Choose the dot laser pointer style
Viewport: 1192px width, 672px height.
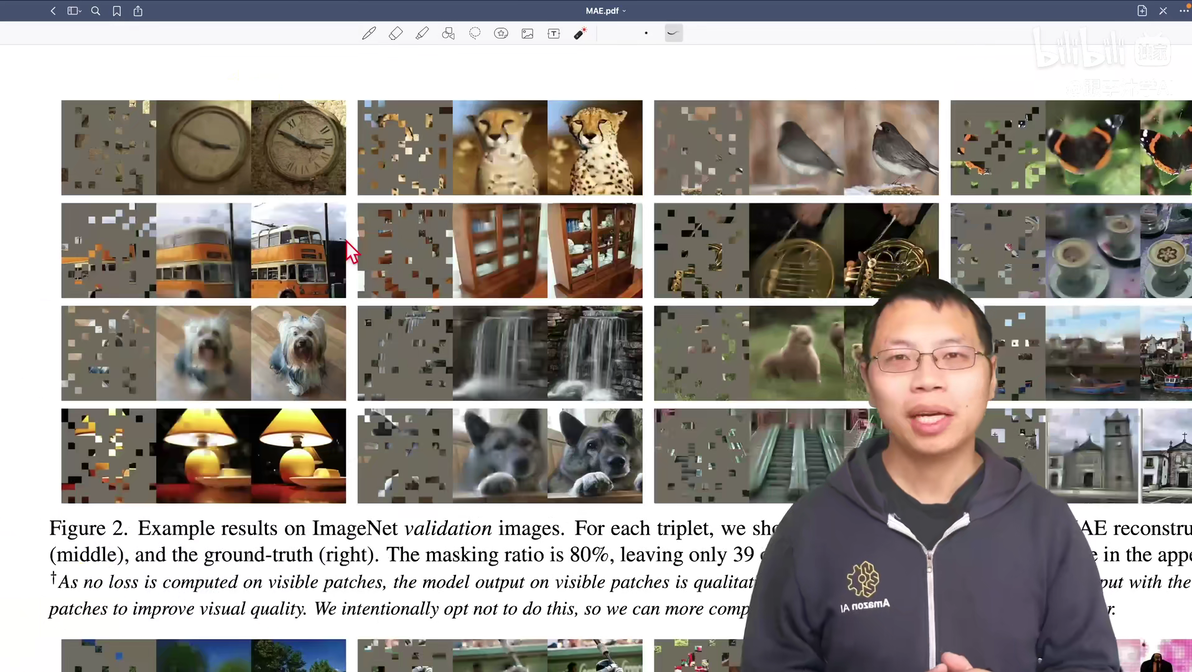tap(646, 33)
